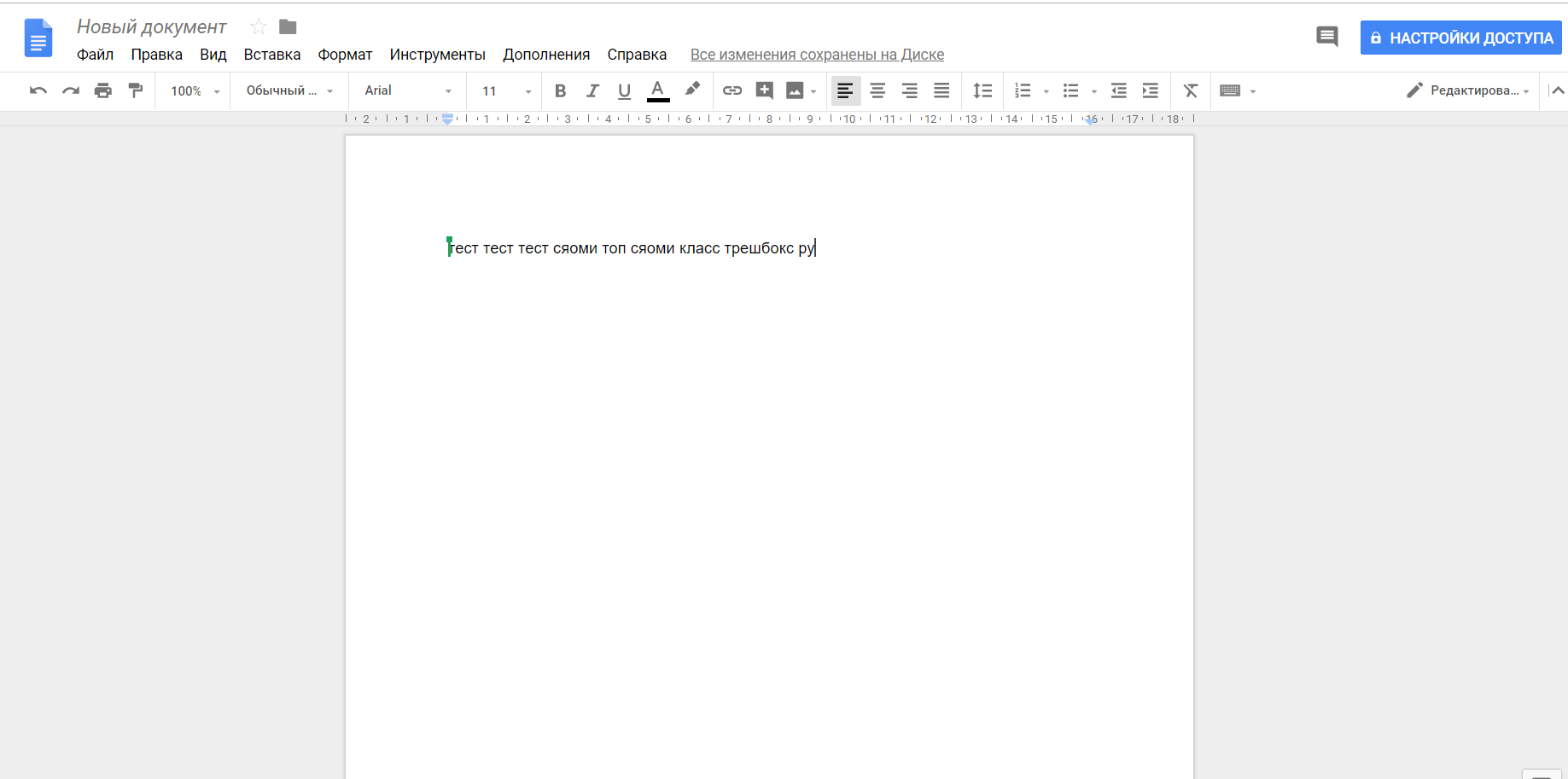Open the Дополнения menu

[546, 55]
